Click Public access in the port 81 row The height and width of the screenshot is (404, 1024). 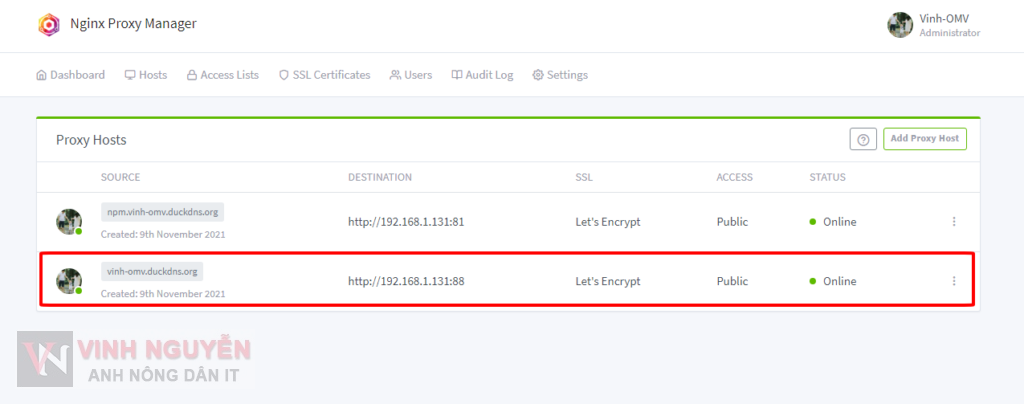click(732, 222)
